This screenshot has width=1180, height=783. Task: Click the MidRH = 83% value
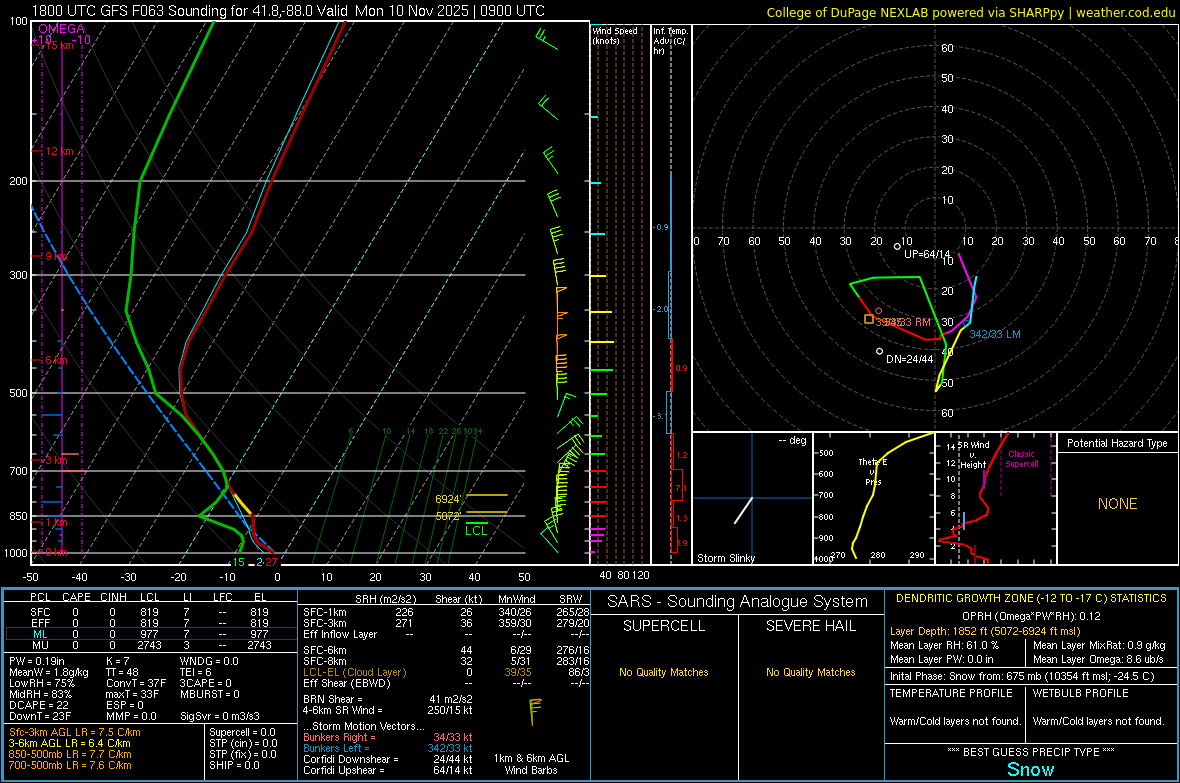(x=41, y=694)
